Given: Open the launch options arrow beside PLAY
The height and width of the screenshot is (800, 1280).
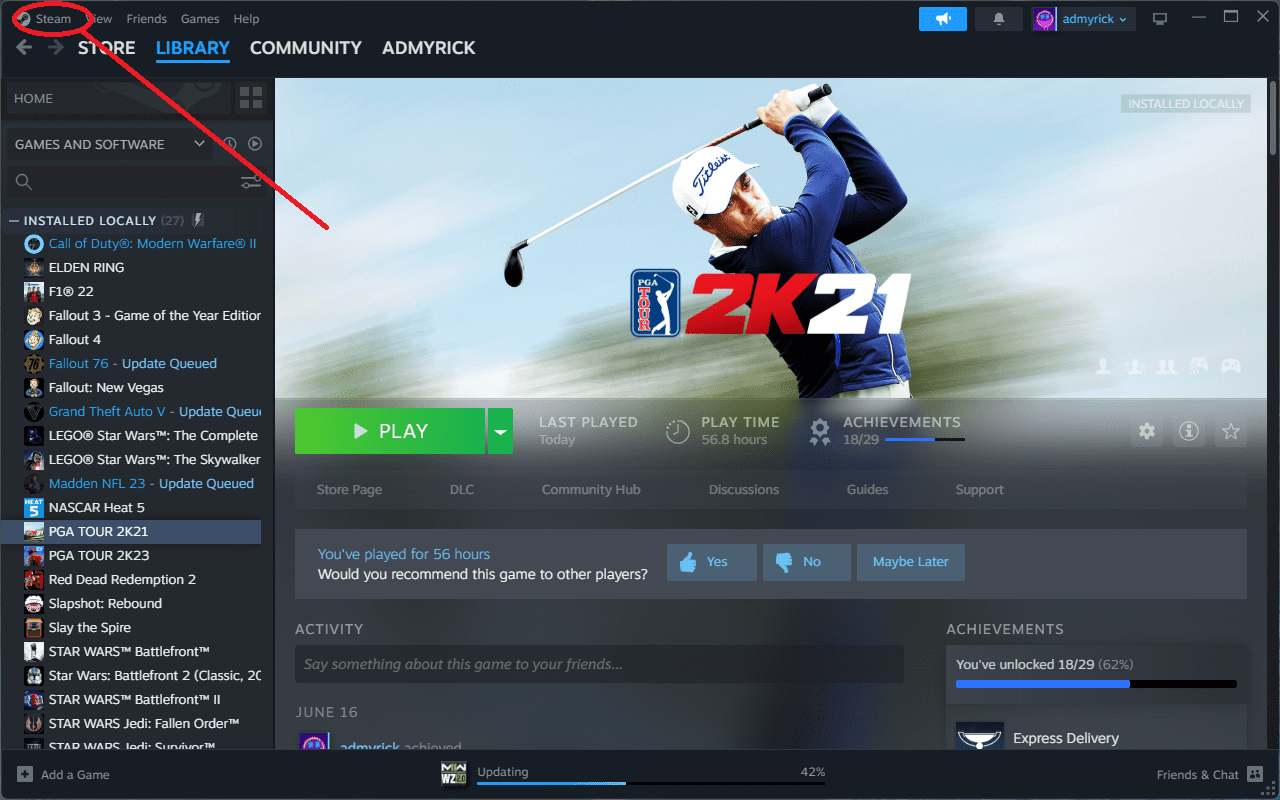Looking at the screenshot, I should point(500,431).
